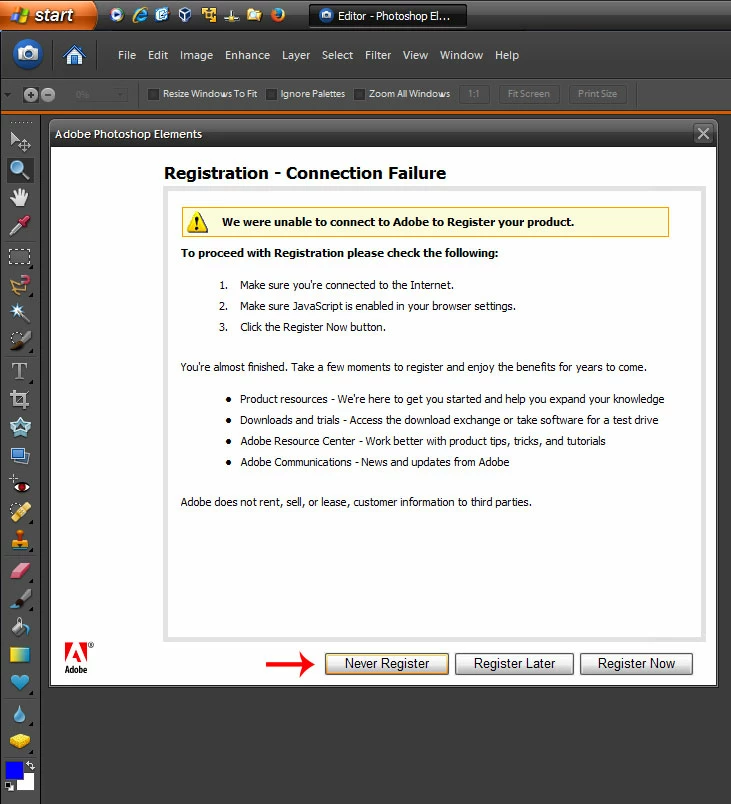The width and height of the screenshot is (731, 804).
Task: Select the Blur water-drop tool
Action: click(20, 714)
